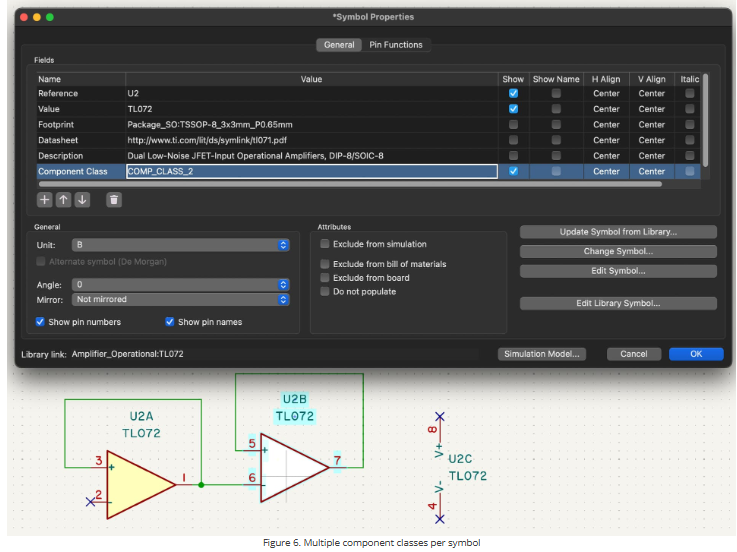737x552 pixels.
Task: Switch to the Pin Functions tab
Action: pyautogui.click(x=396, y=45)
